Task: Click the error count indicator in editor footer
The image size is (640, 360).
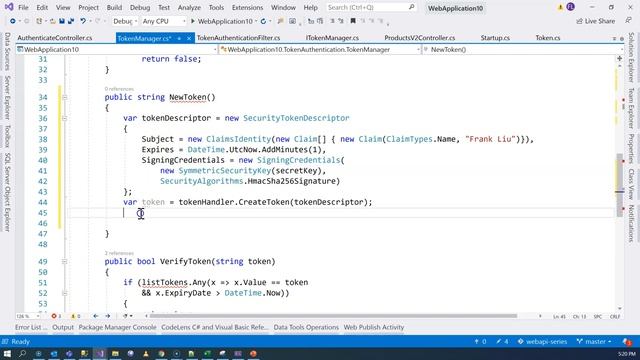Action: 56,316
